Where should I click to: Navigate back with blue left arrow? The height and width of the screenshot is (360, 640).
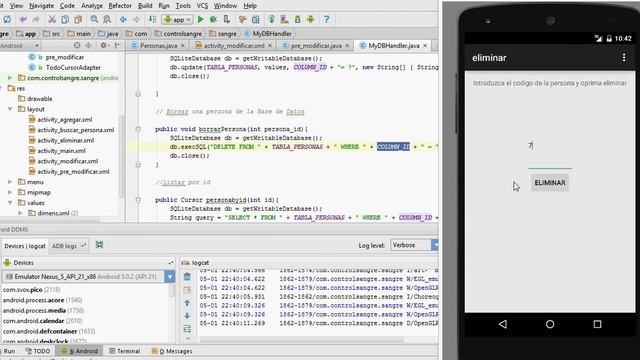(123, 19)
